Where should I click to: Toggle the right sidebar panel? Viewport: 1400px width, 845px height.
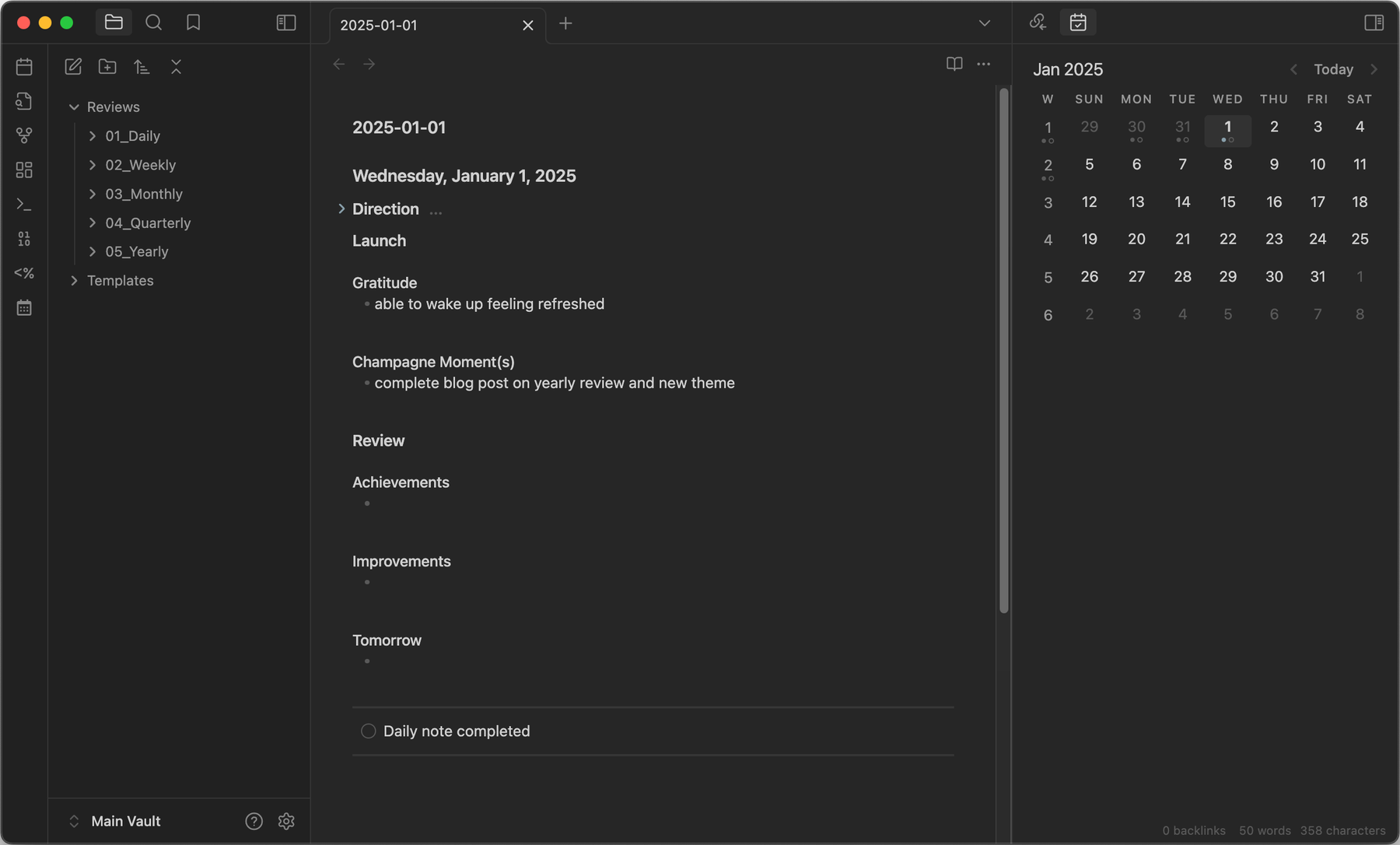coord(1374,23)
